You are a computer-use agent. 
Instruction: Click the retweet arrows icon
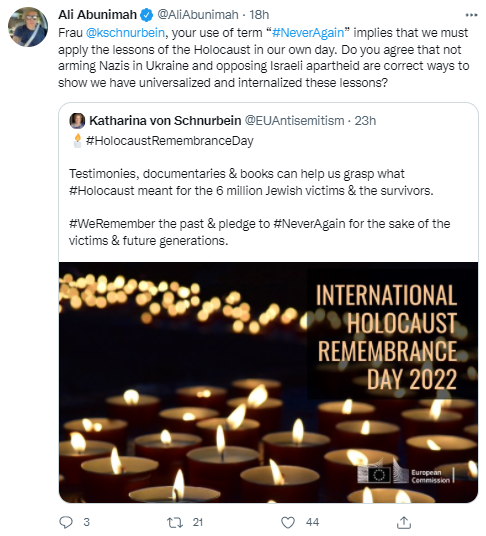point(175,522)
